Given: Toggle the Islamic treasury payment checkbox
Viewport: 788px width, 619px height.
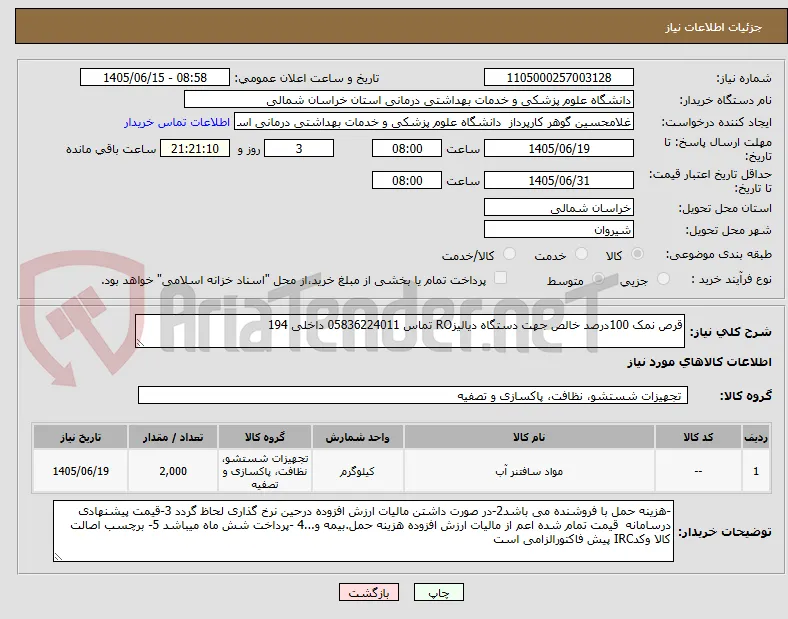Looking at the screenshot, I should tap(501, 278).
